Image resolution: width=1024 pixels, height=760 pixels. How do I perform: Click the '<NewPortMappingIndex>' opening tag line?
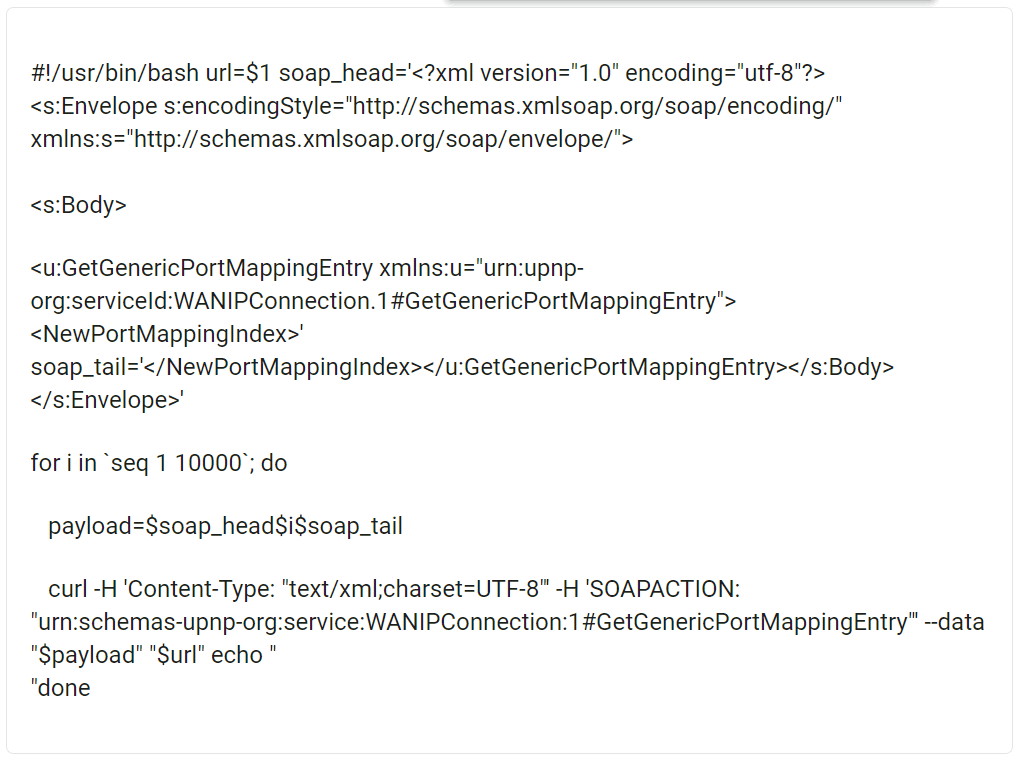click(167, 334)
